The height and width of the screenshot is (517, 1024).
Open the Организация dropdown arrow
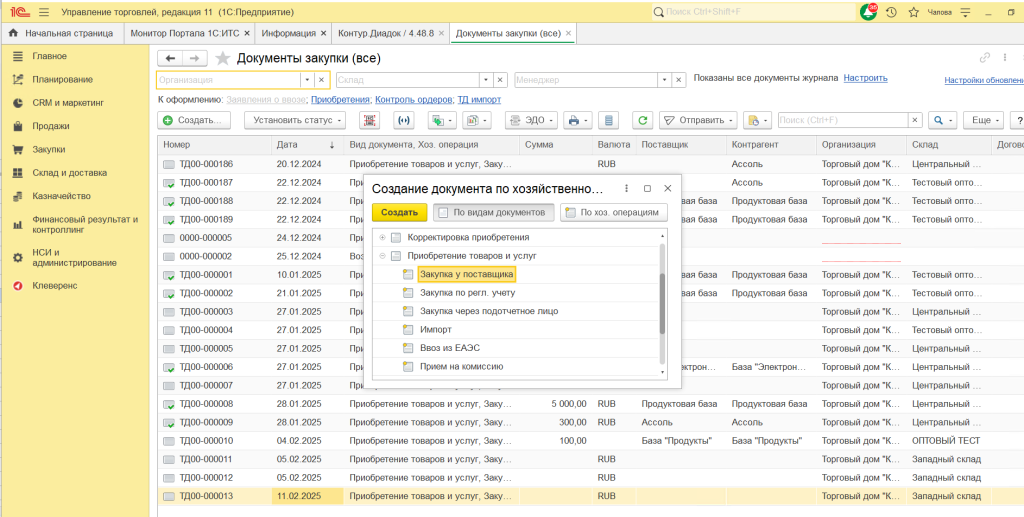click(x=308, y=80)
